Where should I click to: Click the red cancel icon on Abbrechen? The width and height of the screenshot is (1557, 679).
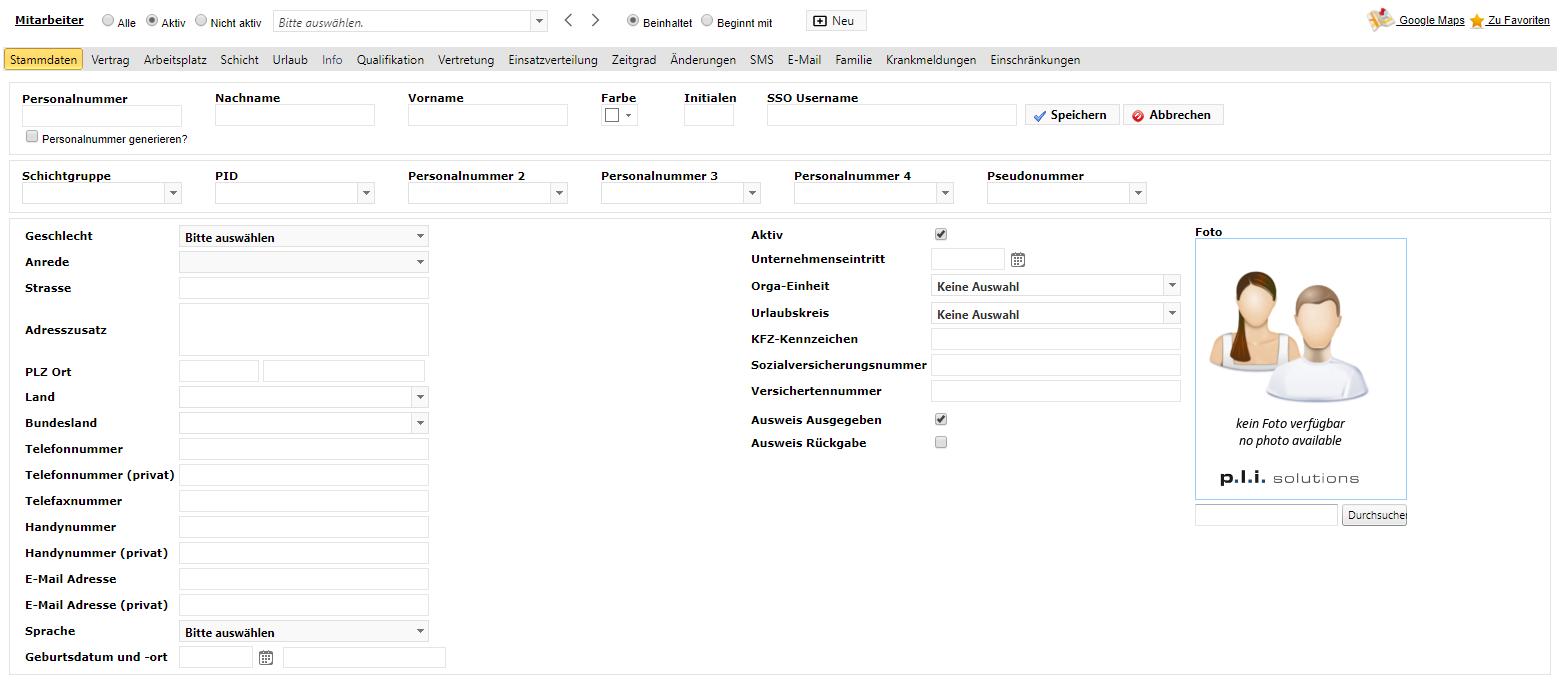click(1138, 116)
